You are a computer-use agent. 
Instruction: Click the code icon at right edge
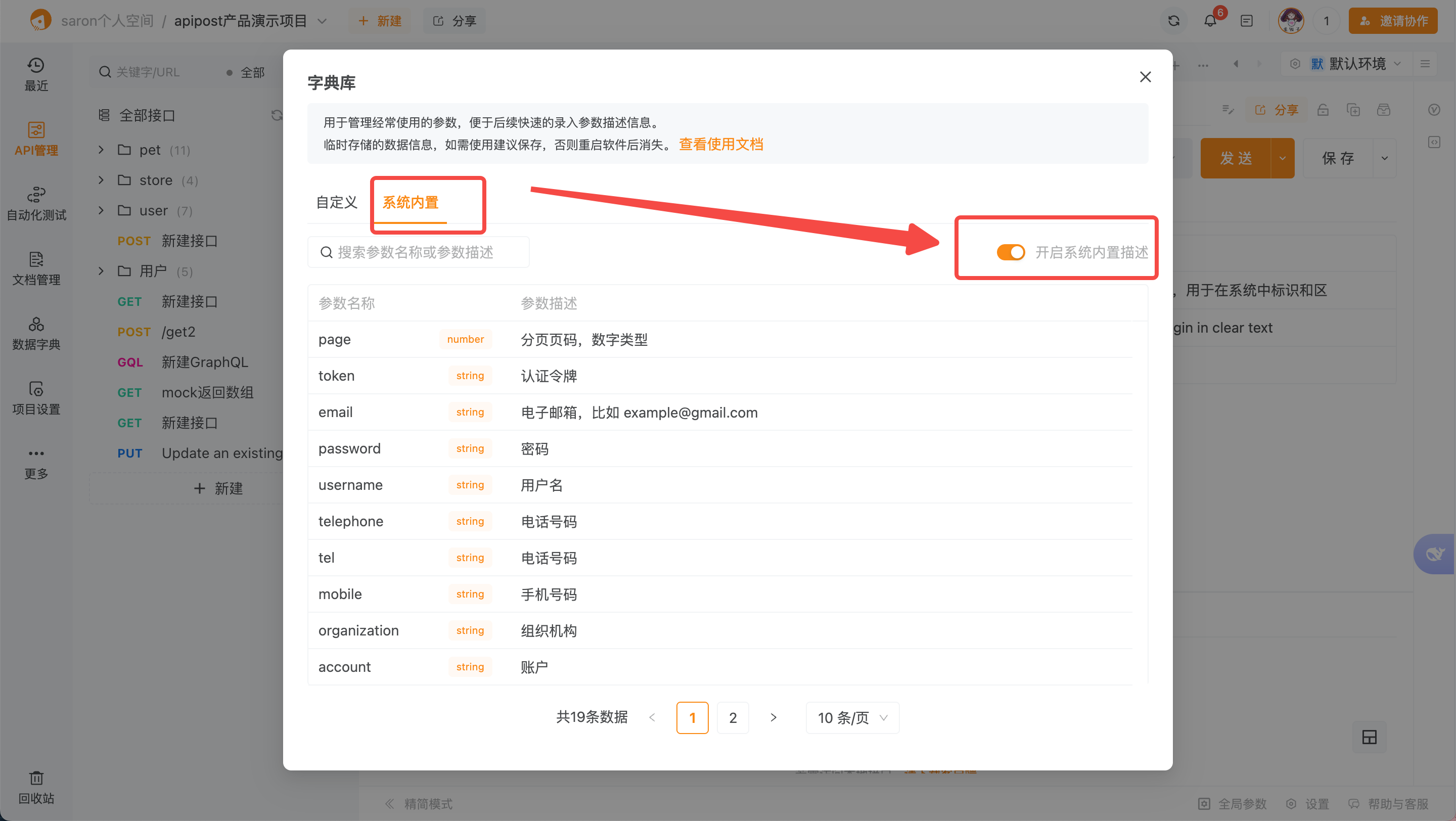click(x=1434, y=142)
